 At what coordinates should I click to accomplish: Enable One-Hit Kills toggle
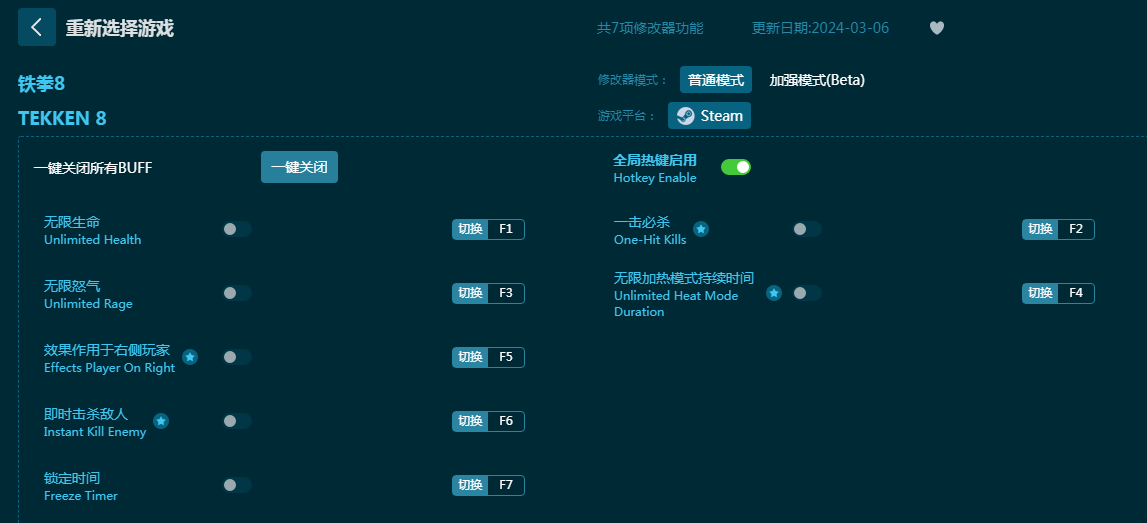(807, 229)
